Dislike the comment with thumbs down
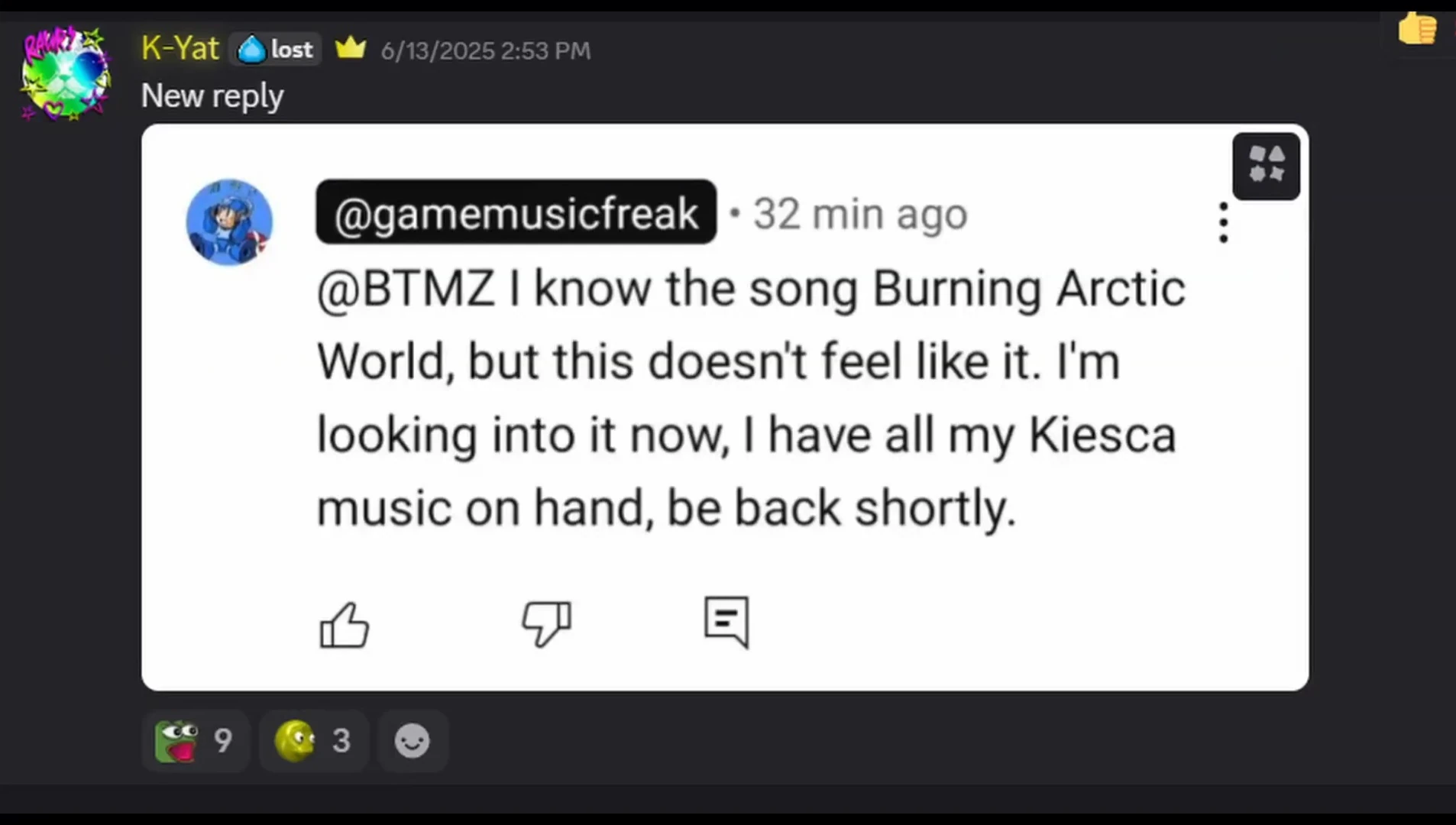Screen dimensions: 1456x825 pos(546,624)
